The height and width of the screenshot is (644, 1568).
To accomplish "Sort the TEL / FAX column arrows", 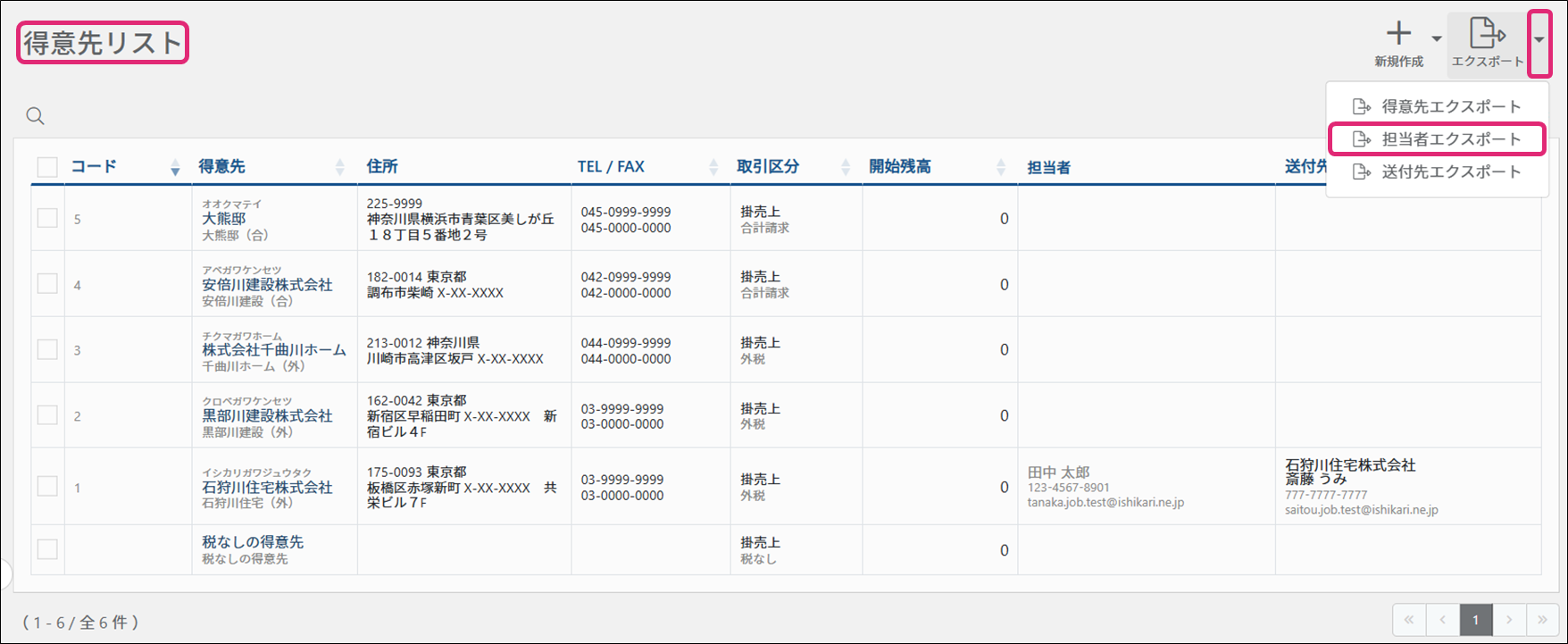I will pos(713,167).
